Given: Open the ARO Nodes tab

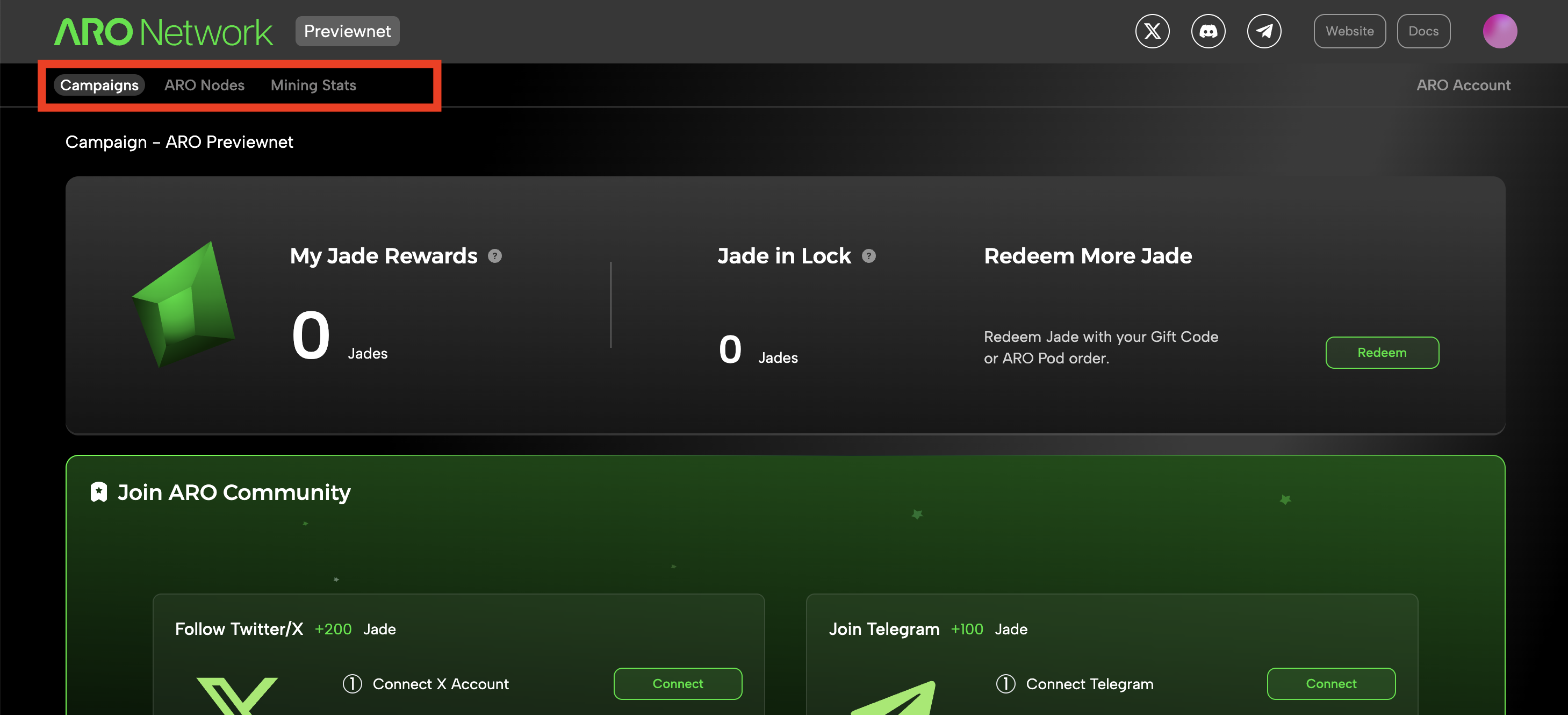Looking at the screenshot, I should (x=205, y=85).
